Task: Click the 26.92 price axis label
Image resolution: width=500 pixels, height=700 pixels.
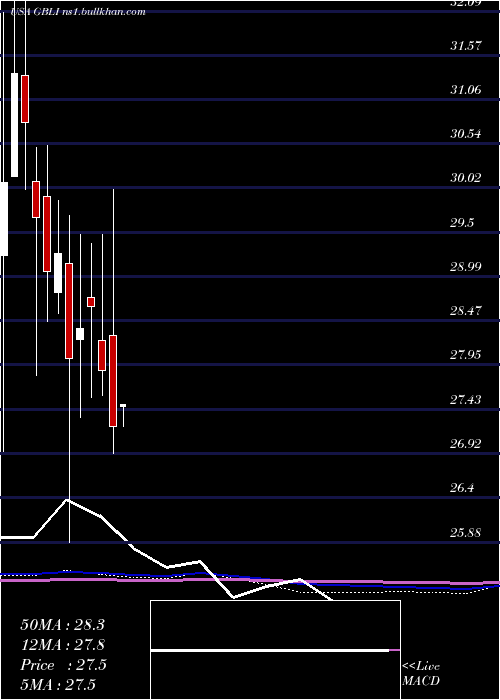Action: point(466,444)
